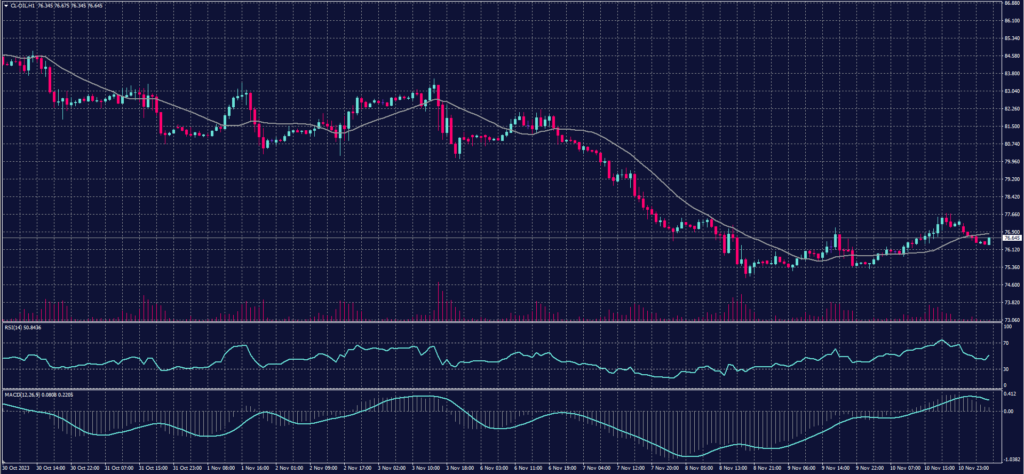
Task: Select the MACD(12,26,9) indicator label
Action: [19, 395]
